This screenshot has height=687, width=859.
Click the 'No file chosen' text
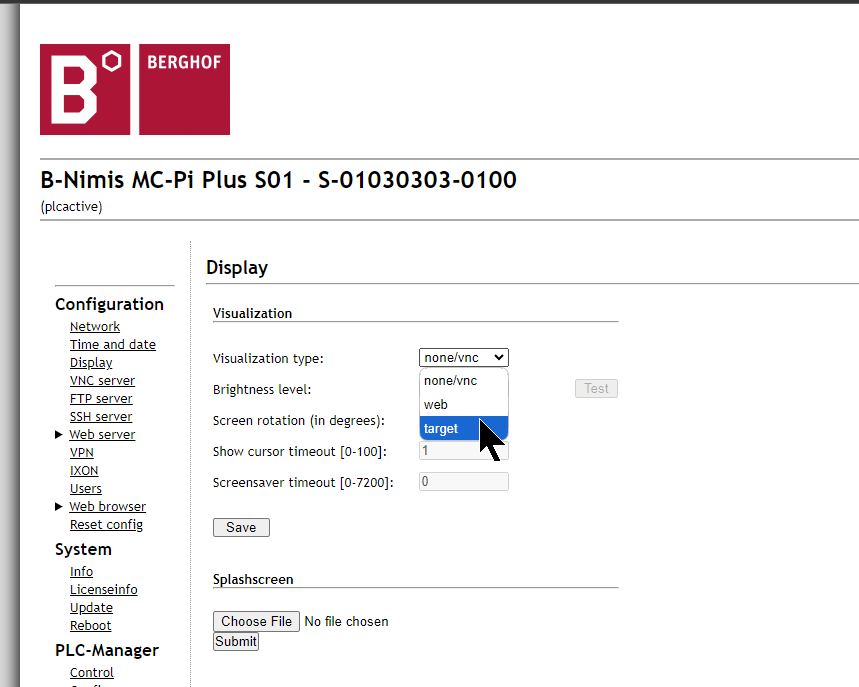coord(346,621)
